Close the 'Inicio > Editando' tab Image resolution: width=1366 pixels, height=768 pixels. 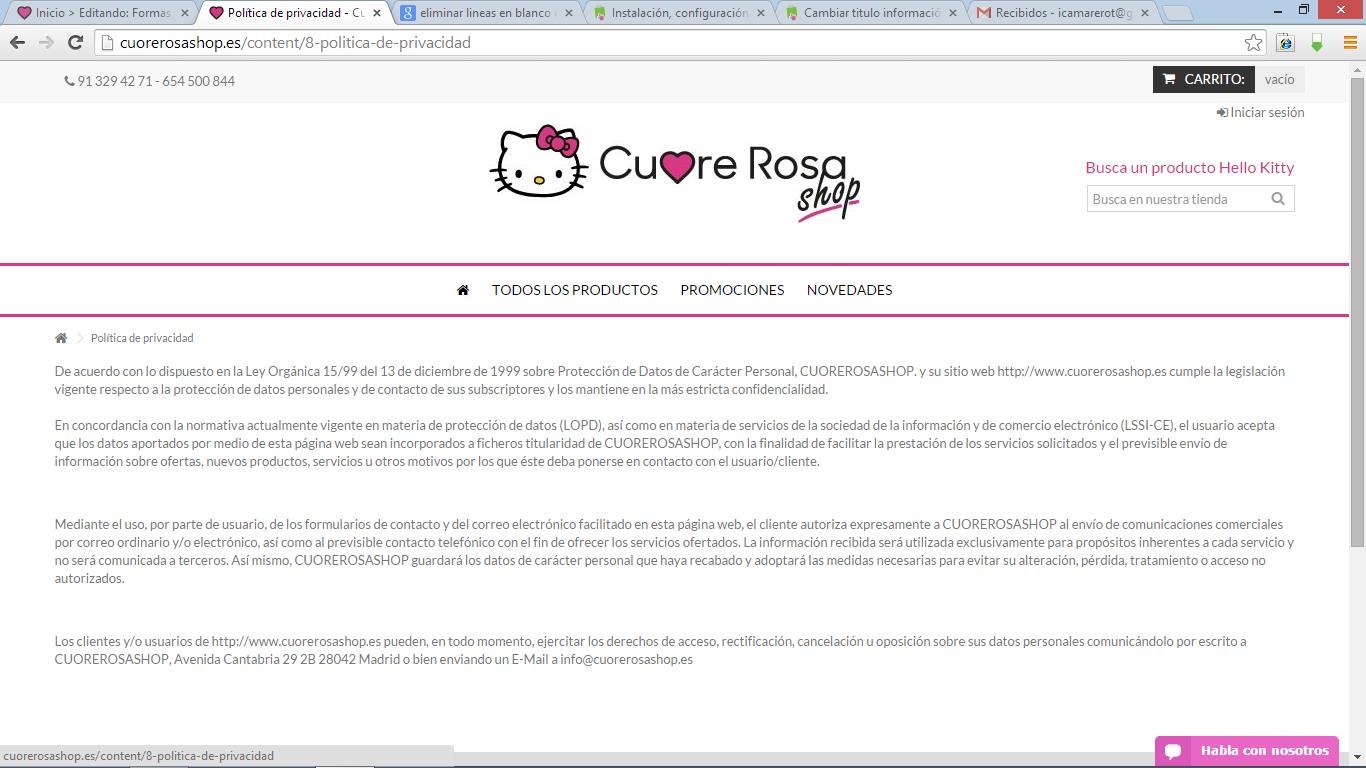(184, 13)
